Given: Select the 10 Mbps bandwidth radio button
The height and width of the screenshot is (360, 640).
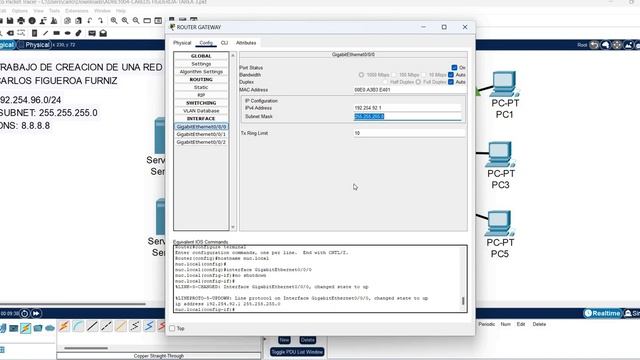Looking at the screenshot, I should coord(424,75).
